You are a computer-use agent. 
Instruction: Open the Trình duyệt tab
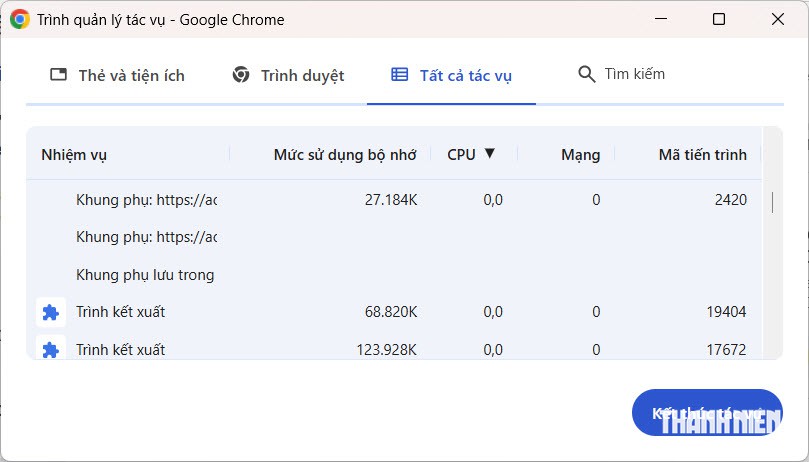288,75
